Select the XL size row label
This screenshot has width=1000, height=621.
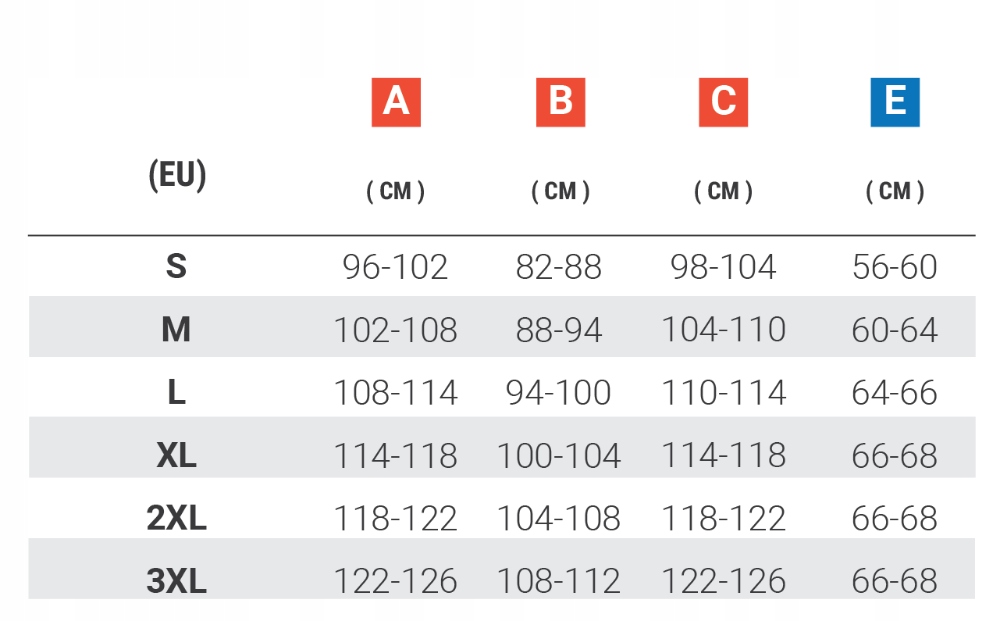tap(176, 455)
